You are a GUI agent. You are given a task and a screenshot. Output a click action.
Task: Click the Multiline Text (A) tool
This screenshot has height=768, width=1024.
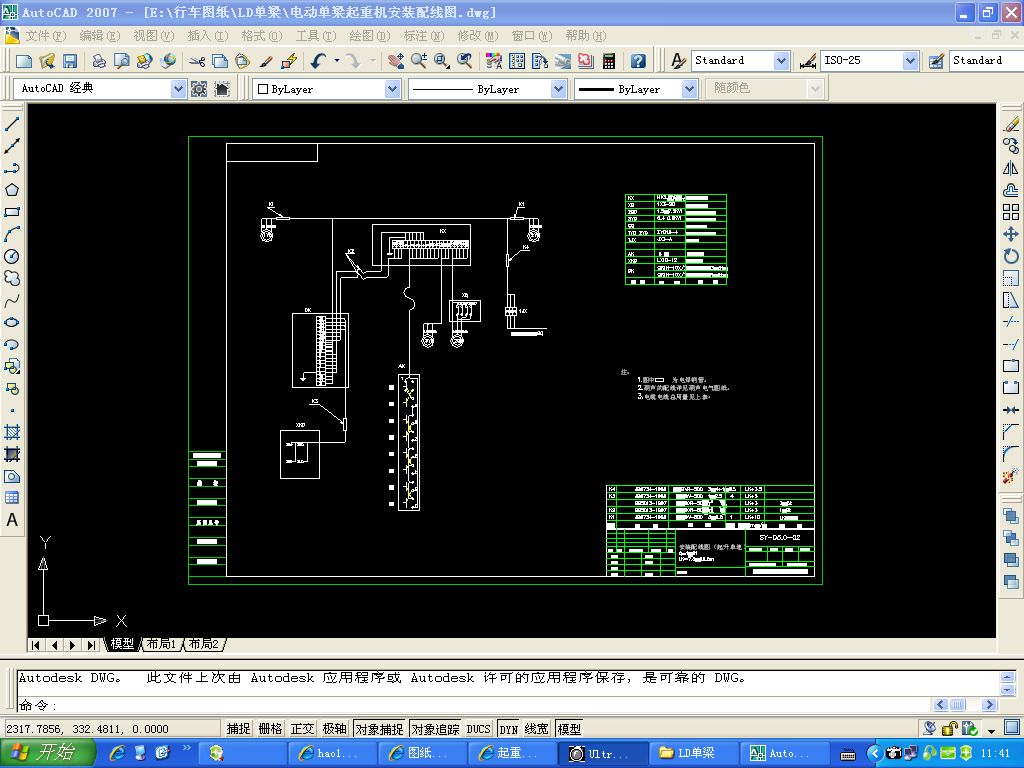point(13,520)
